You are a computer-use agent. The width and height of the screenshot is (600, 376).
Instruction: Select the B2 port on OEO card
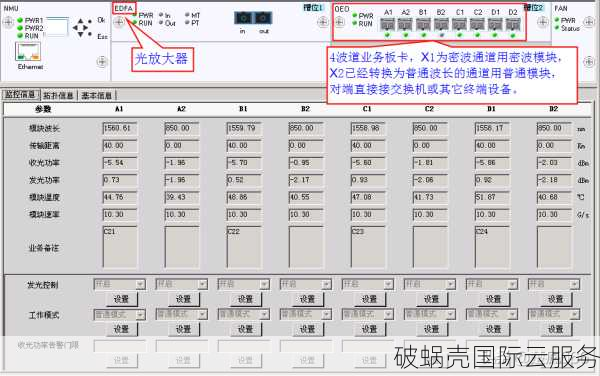441,25
